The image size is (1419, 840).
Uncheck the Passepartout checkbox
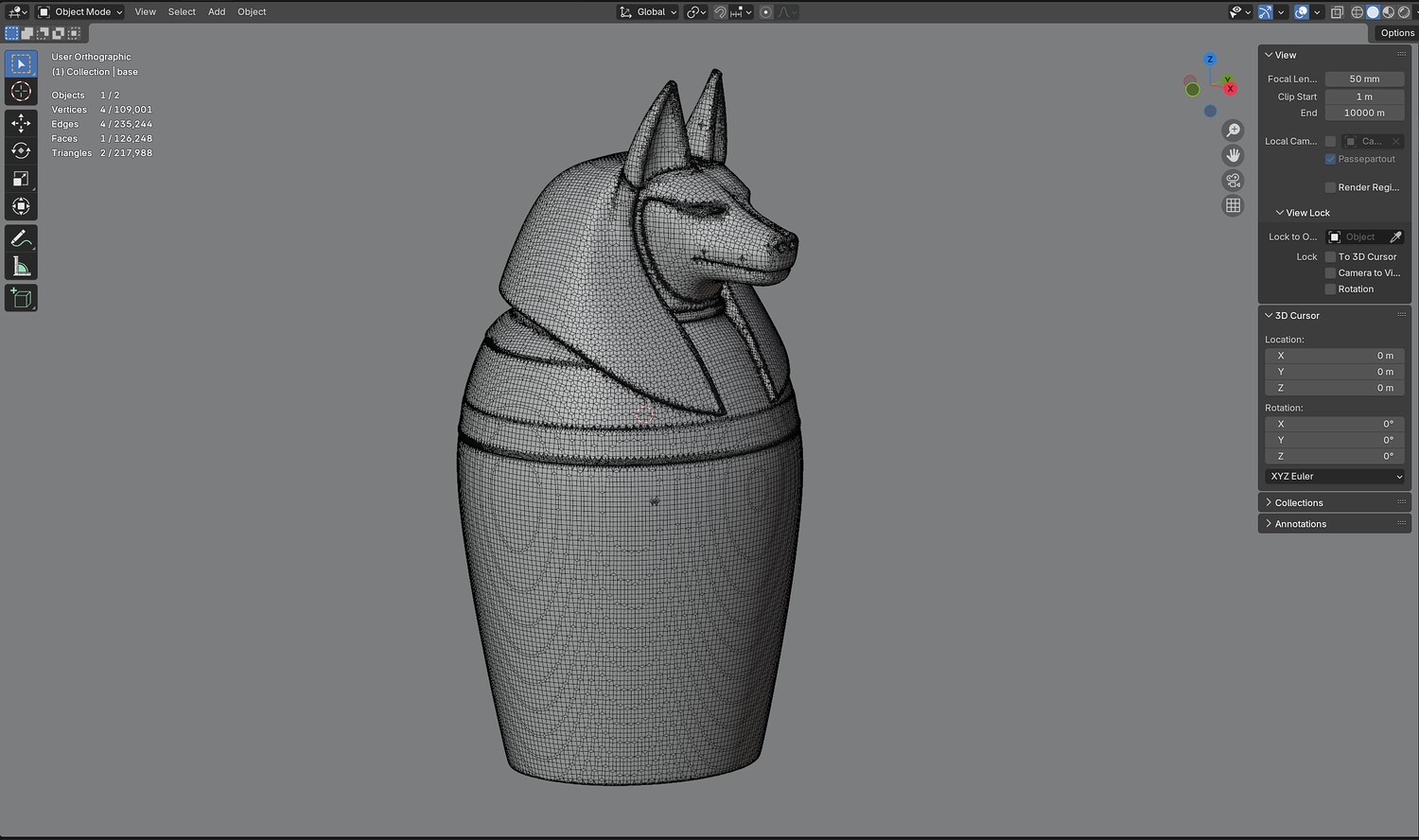pyautogui.click(x=1330, y=159)
